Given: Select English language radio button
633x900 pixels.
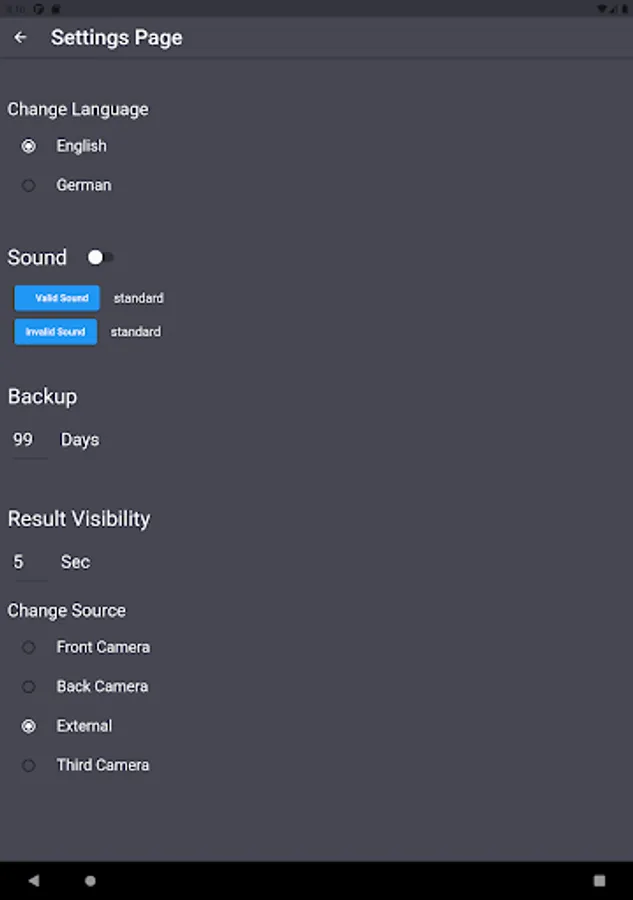Looking at the screenshot, I should pos(29,146).
